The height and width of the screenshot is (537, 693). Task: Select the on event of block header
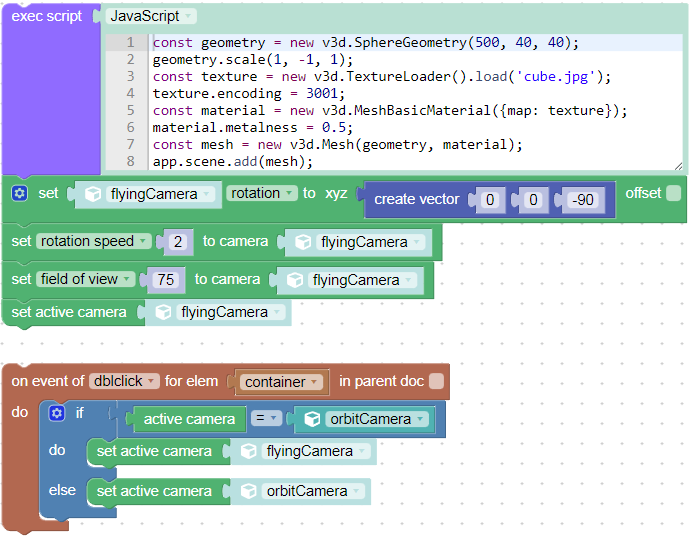[x=225, y=381]
